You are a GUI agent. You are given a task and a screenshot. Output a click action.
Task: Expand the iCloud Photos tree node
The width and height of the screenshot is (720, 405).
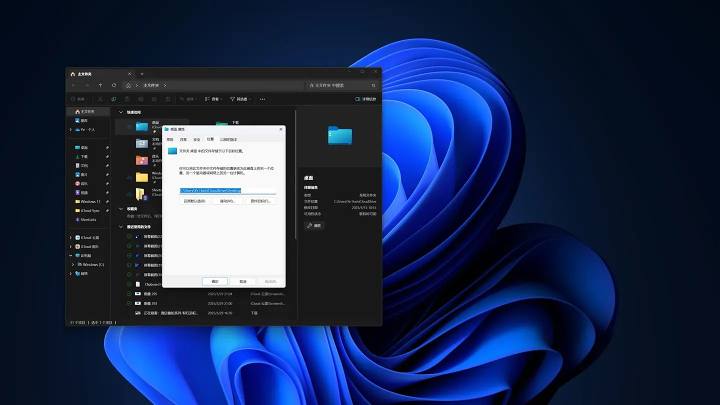[71, 247]
